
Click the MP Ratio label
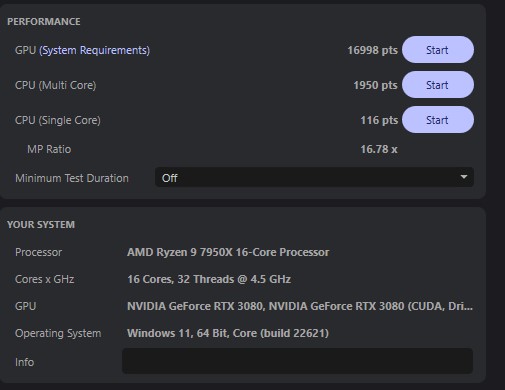click(49, 149)
